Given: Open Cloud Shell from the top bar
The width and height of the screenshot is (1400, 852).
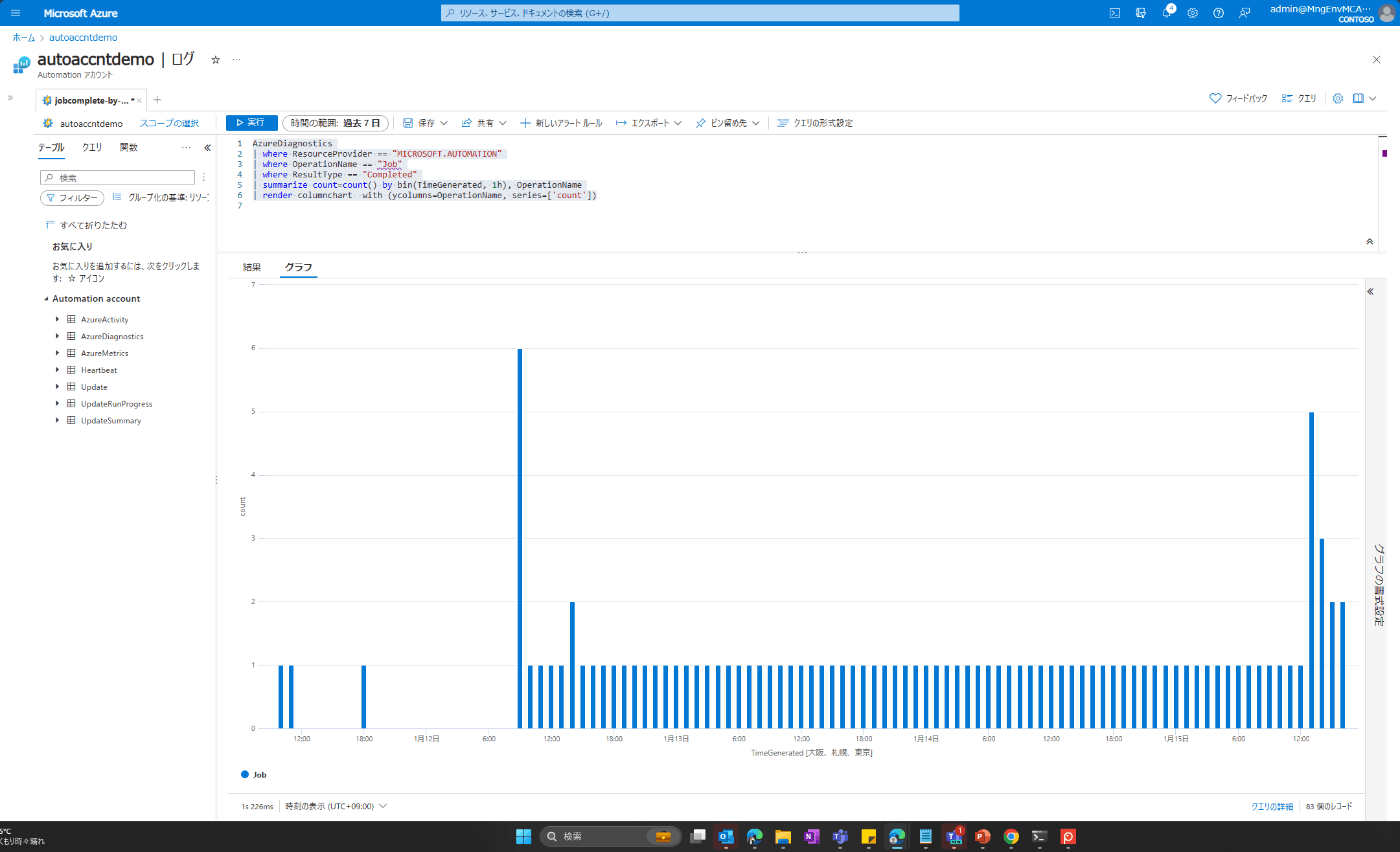Looking at the screenshot, I should (x=1115, y=13).
